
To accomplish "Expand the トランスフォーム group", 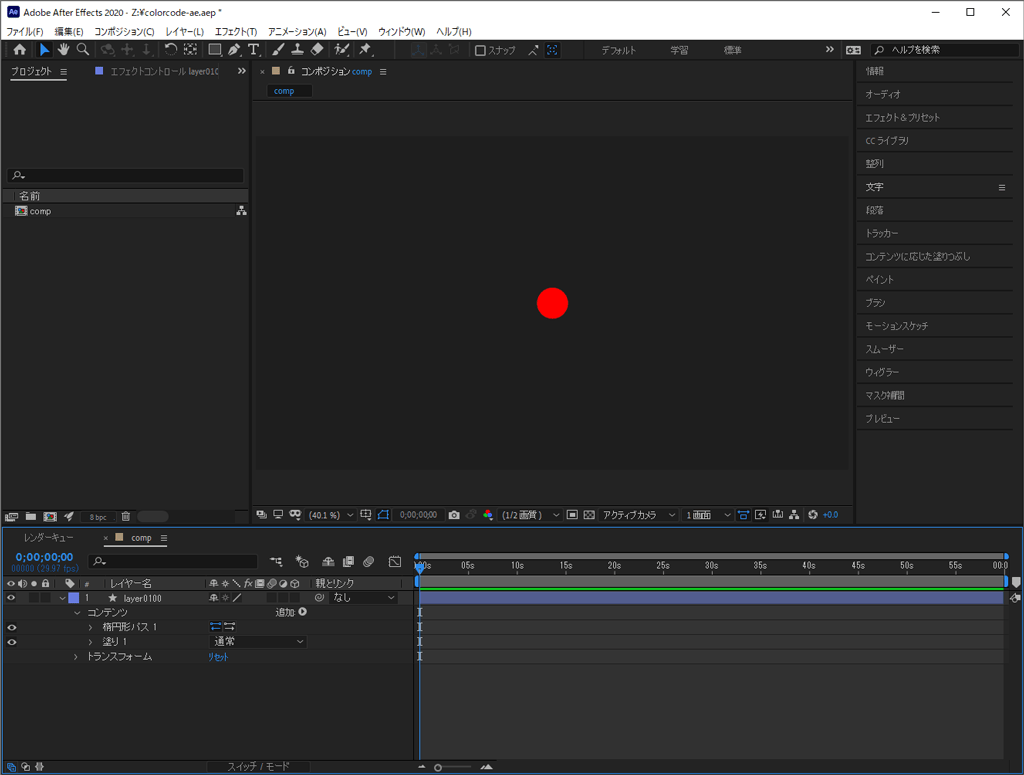I will coord(76,657).
